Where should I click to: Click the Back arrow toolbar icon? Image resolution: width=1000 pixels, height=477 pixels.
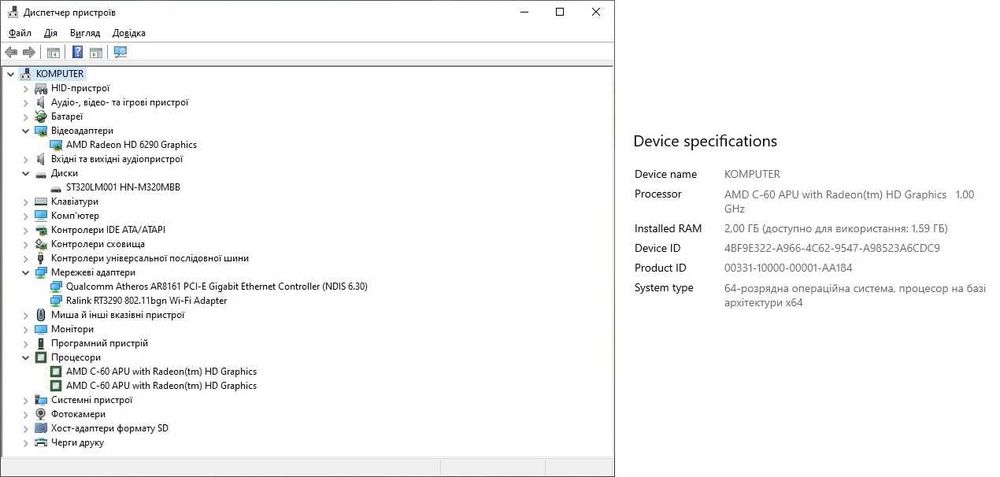coord(11,52)
